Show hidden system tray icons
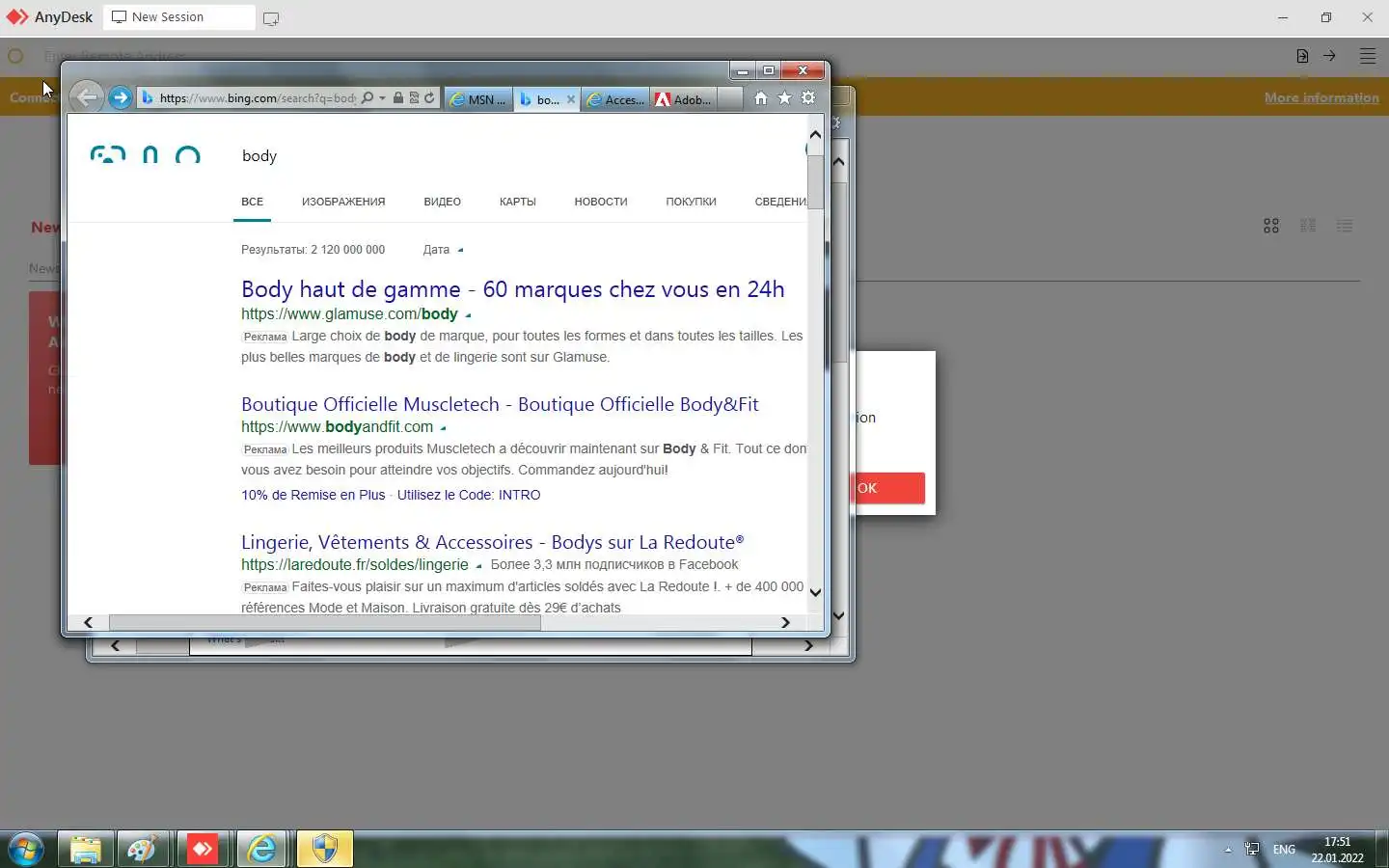Image resolution: width=1389 pixels, height=868 pixels. click(1228, 850)
